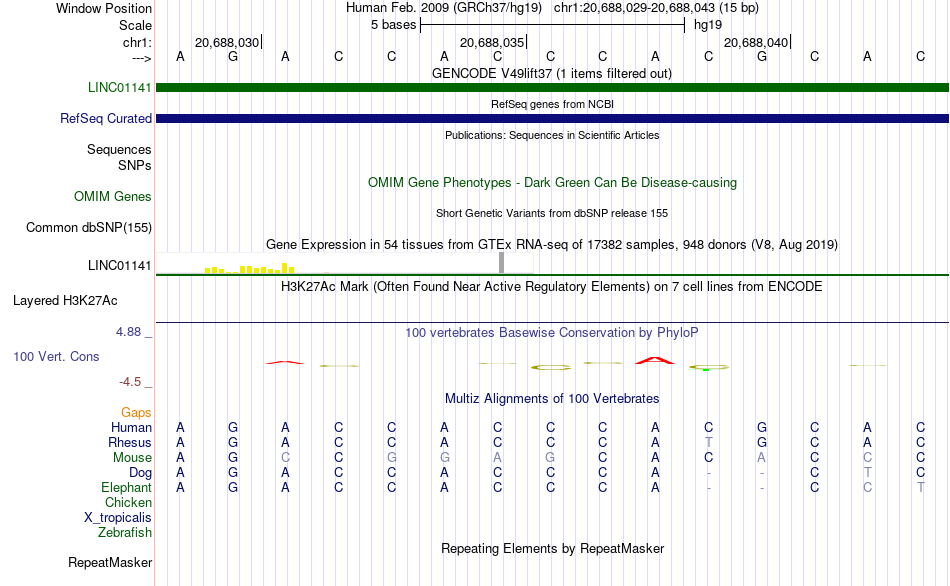This screenshot has height=586, width=950.
Task: Click the SNPs track label
Action: pyautogui.click(x=135, y=165)
